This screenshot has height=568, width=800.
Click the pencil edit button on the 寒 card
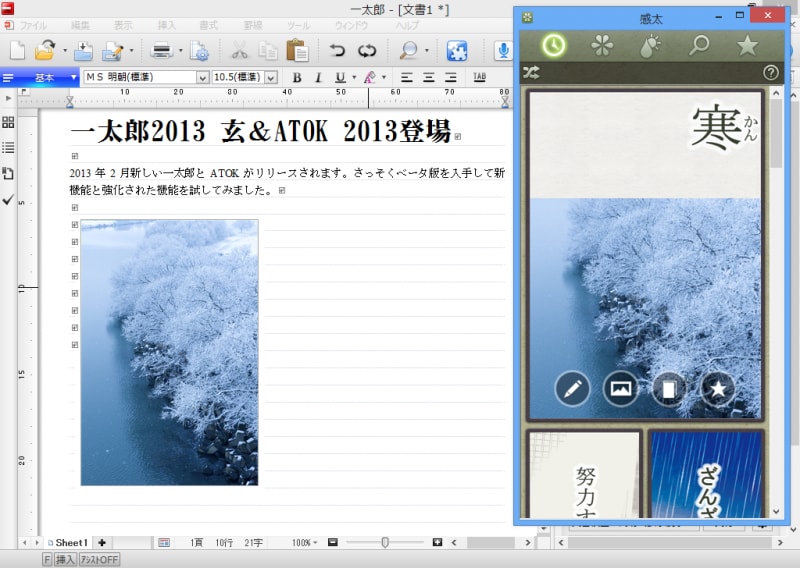tap(572, 389)
